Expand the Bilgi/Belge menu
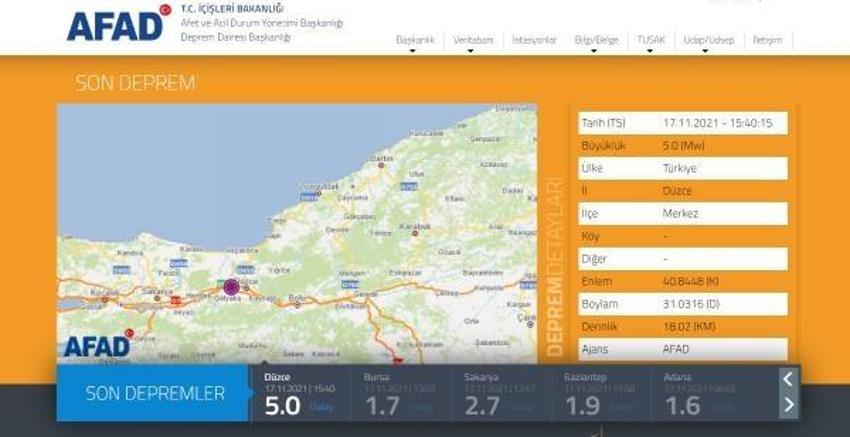Image resolution: width=850 pixels, height=437 pixels. click(596, 41)
